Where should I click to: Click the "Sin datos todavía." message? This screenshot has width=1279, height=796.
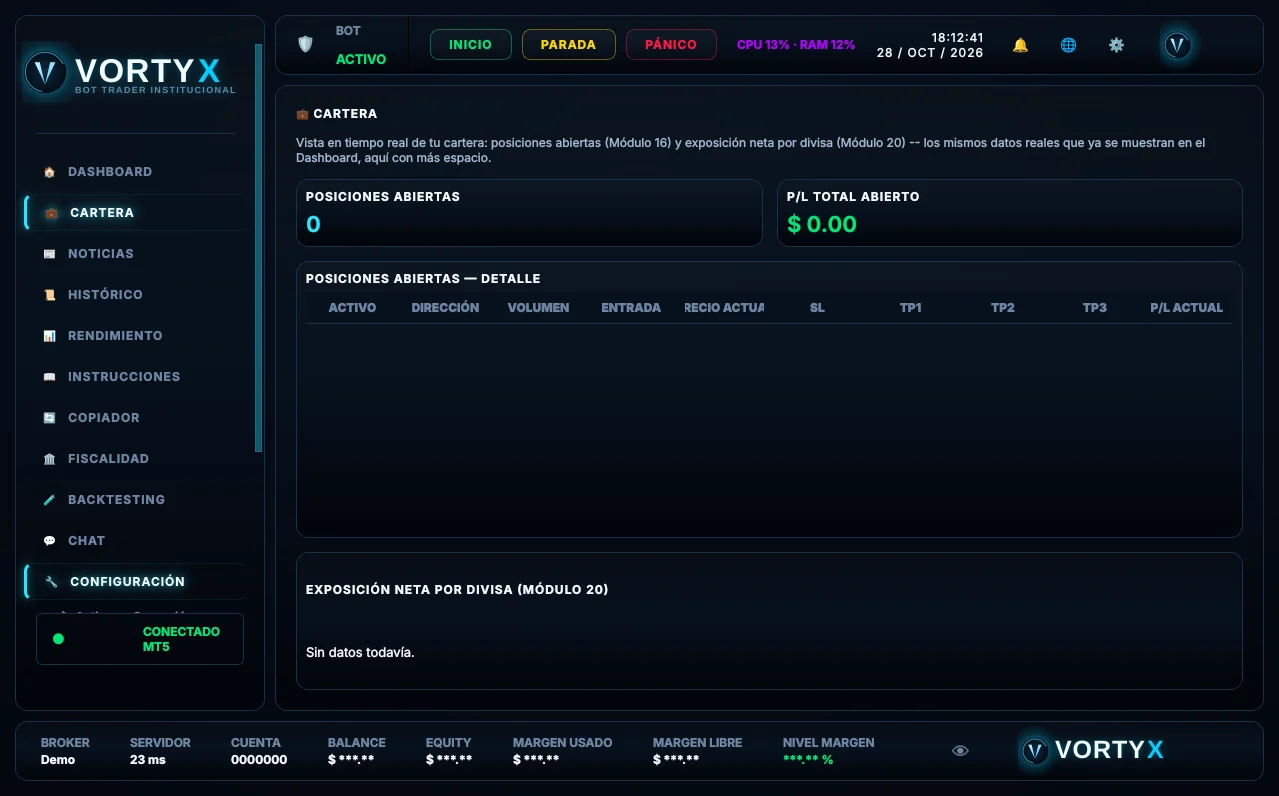tap(360, 653)
